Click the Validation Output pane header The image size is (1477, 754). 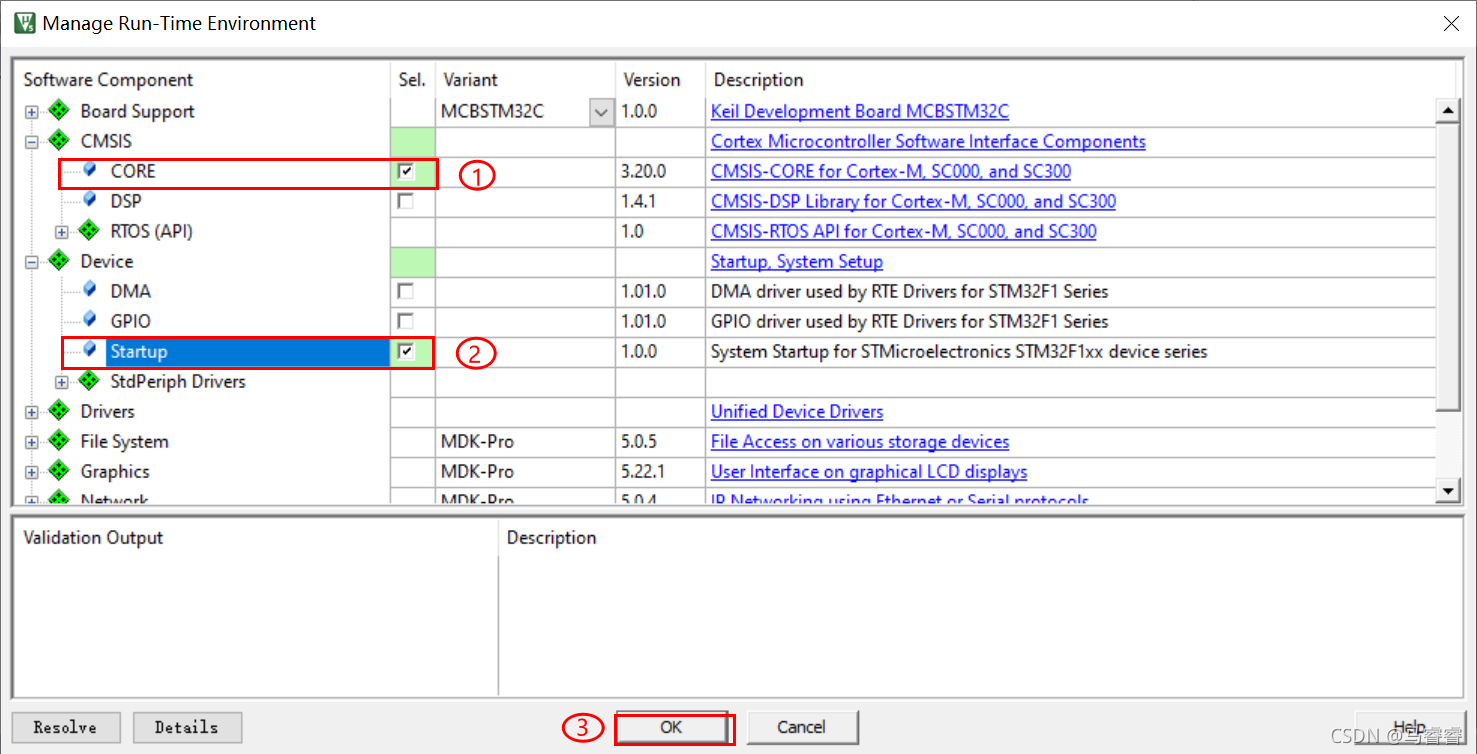click(93, 537)
